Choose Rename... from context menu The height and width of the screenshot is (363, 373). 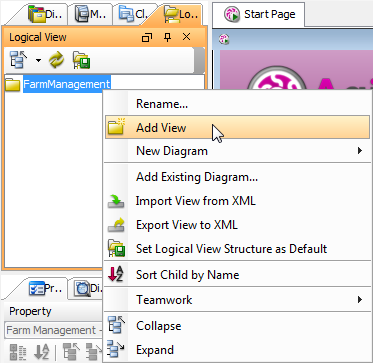click(237, 104)
